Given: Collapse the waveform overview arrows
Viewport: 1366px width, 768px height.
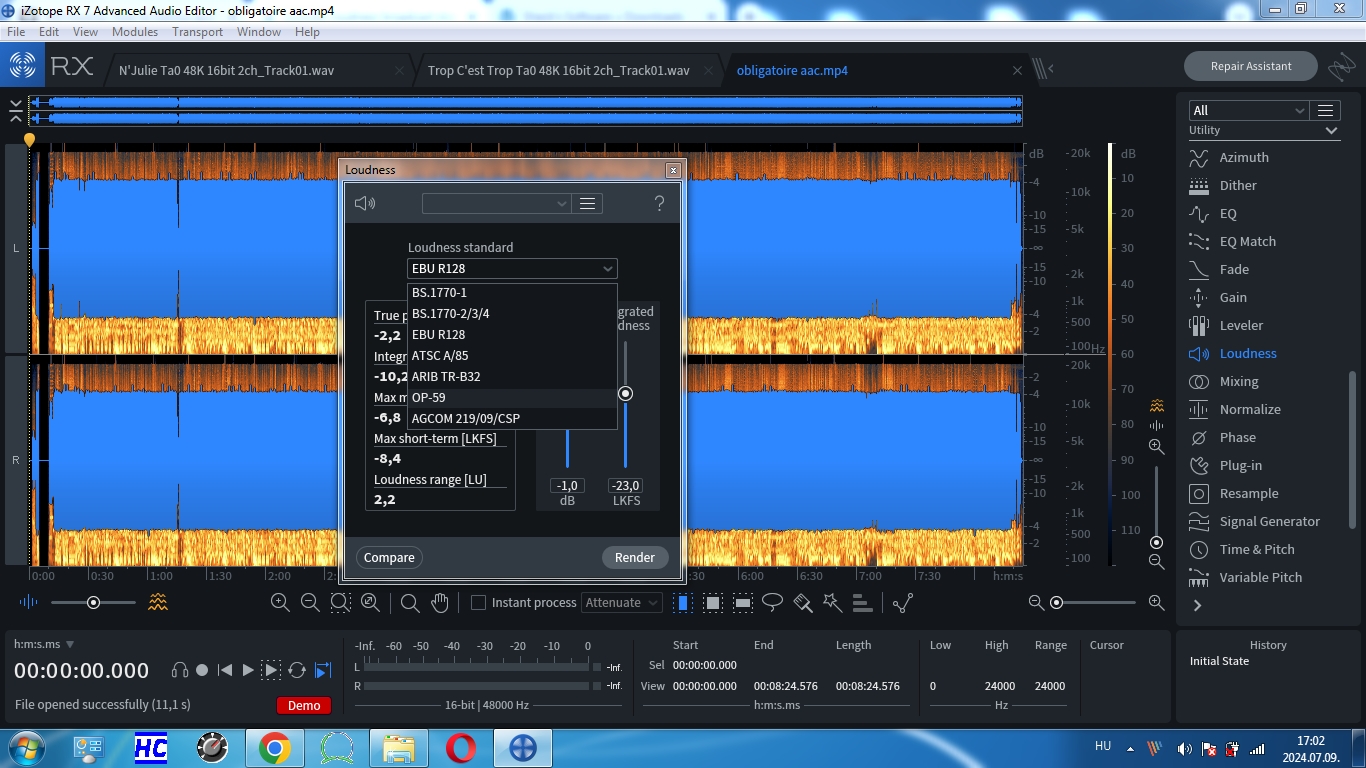Looking at the screenshot, I should 15,111.
